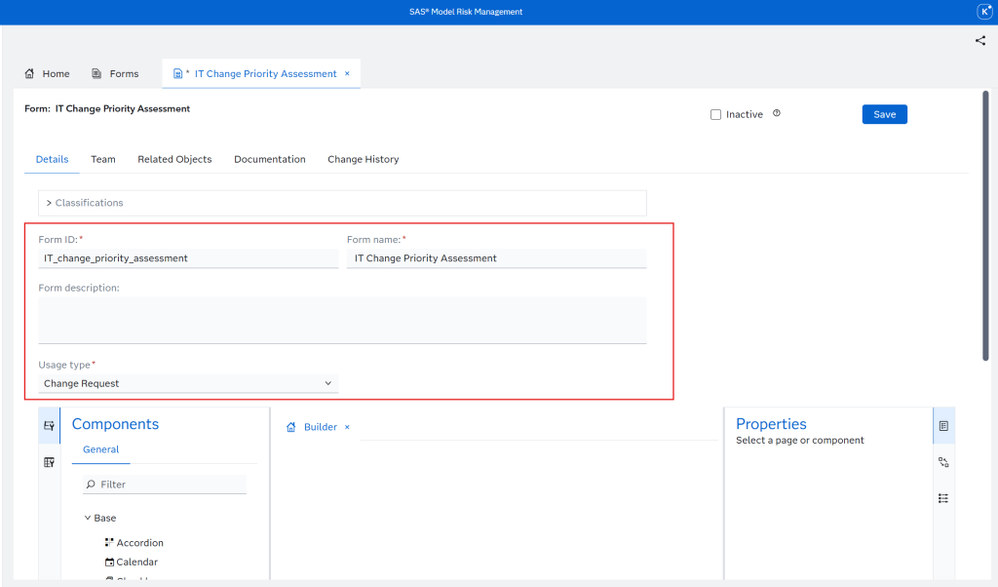Switch to the Details tab

[52, 159]
